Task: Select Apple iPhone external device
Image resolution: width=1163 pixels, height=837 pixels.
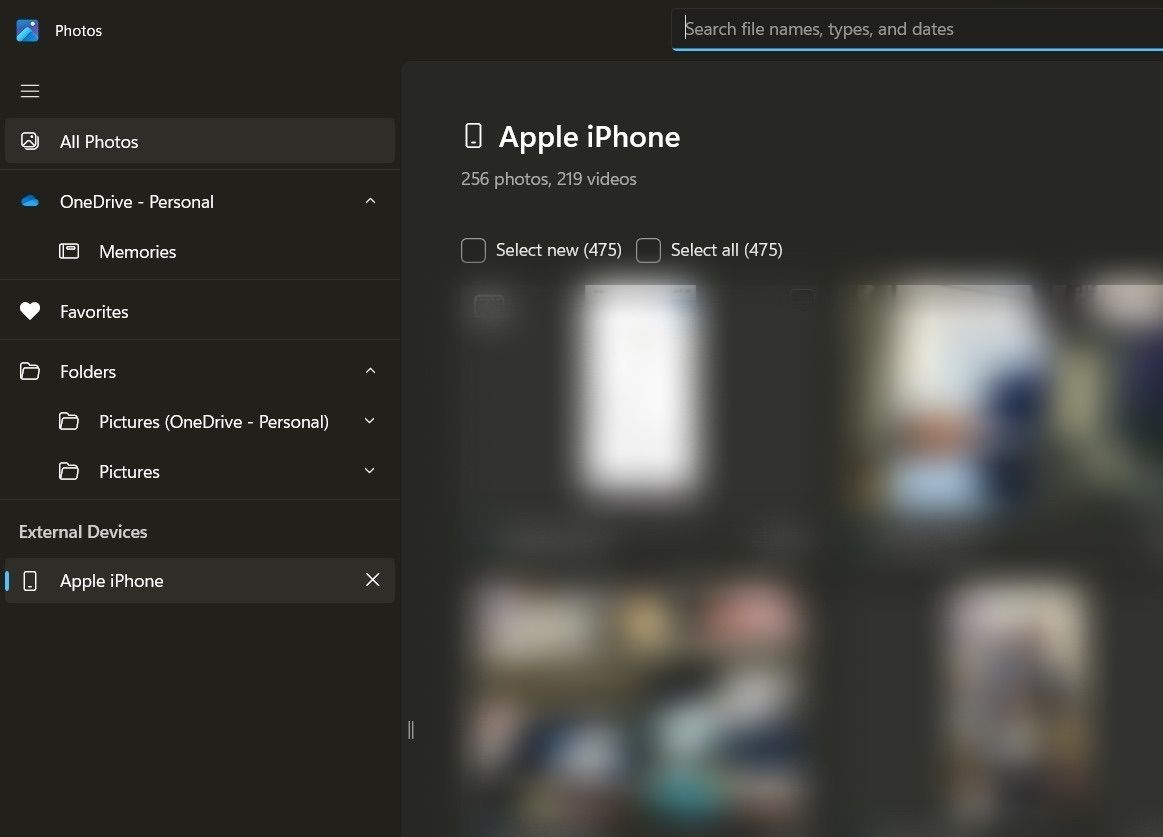Action: tap(200, 580)
